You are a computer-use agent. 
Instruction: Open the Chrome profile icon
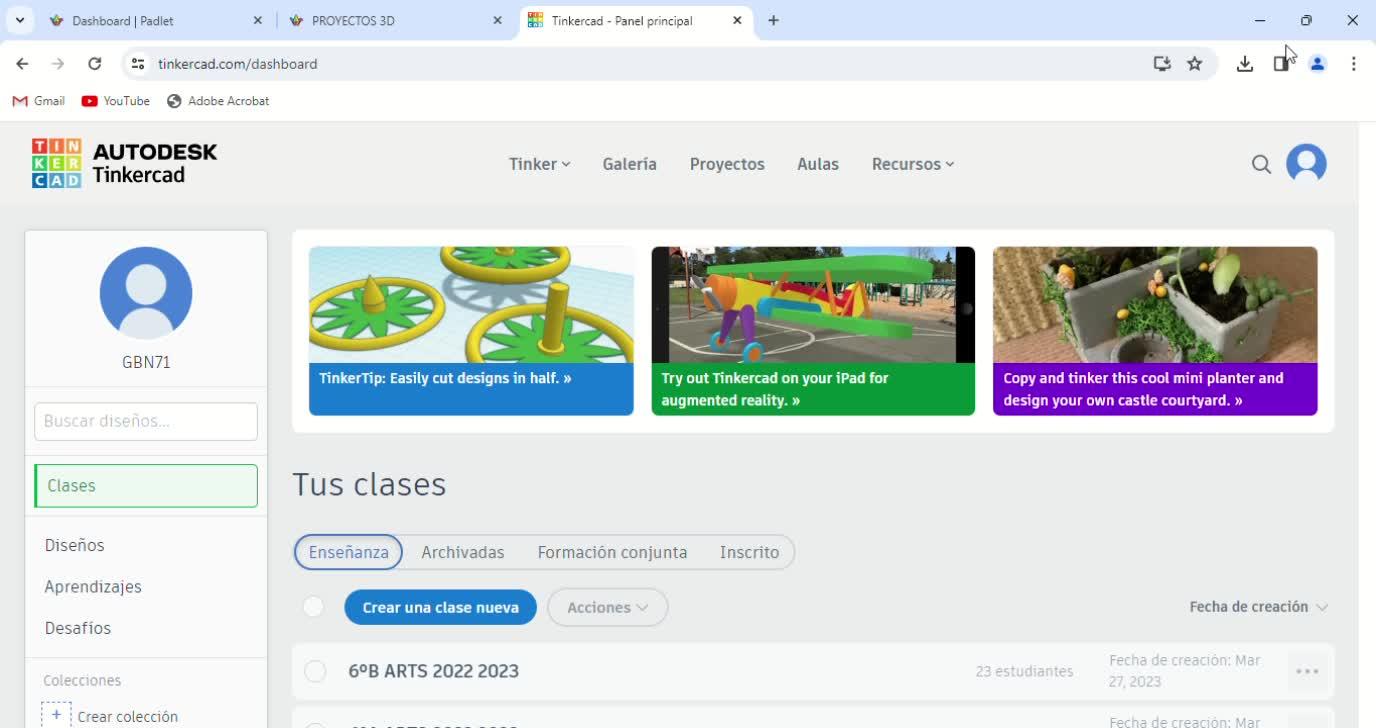1318,64
